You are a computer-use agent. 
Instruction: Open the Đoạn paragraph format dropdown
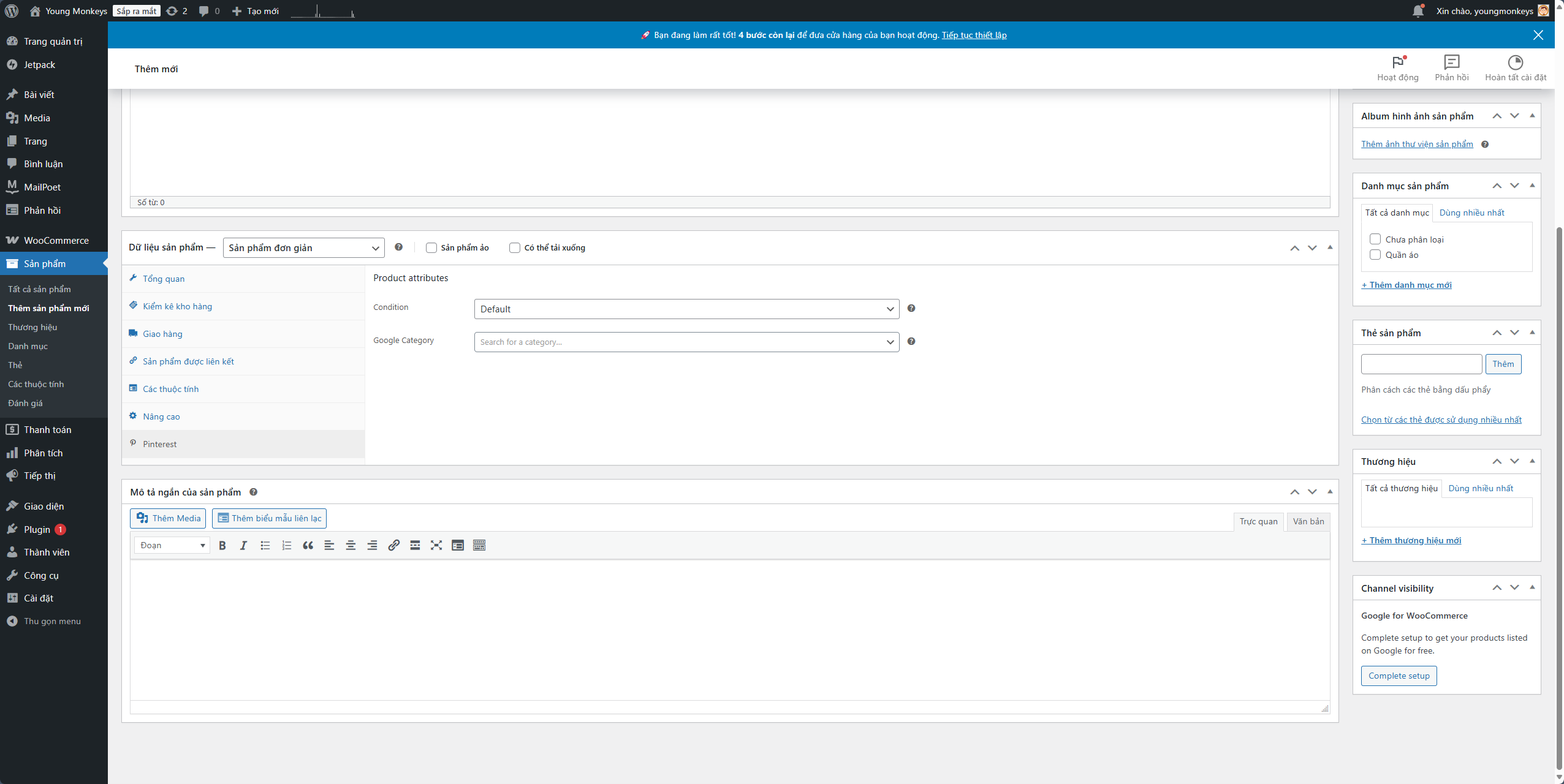click(172, 545)
